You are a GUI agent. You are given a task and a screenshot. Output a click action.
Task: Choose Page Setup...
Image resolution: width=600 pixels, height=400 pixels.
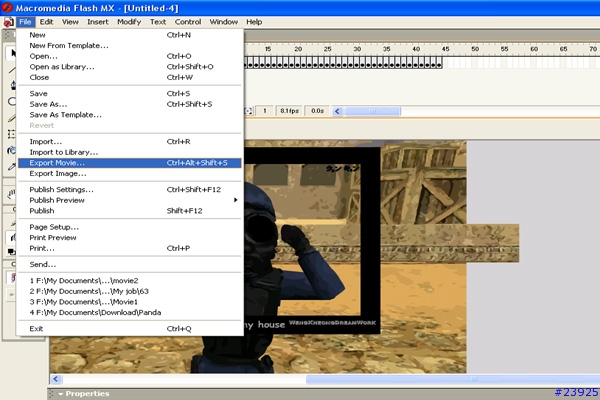pos(130,227)
